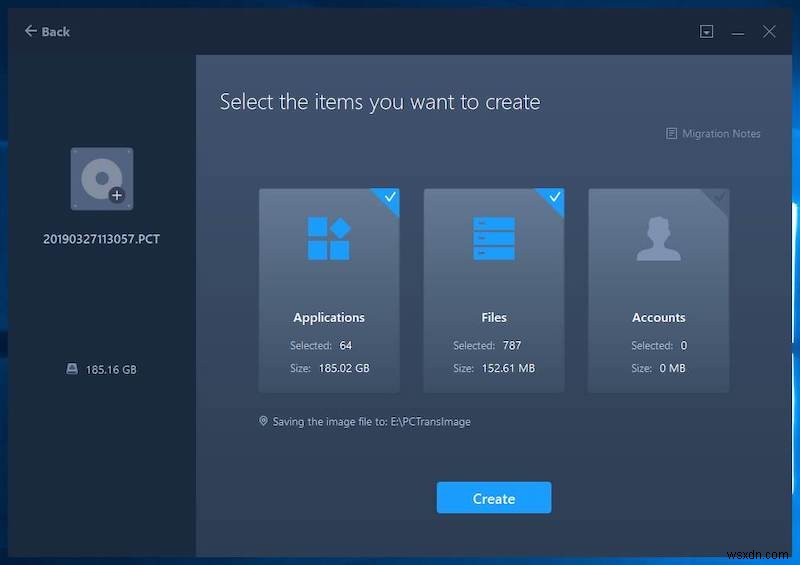Click Files selected count 787

point(512,346)
